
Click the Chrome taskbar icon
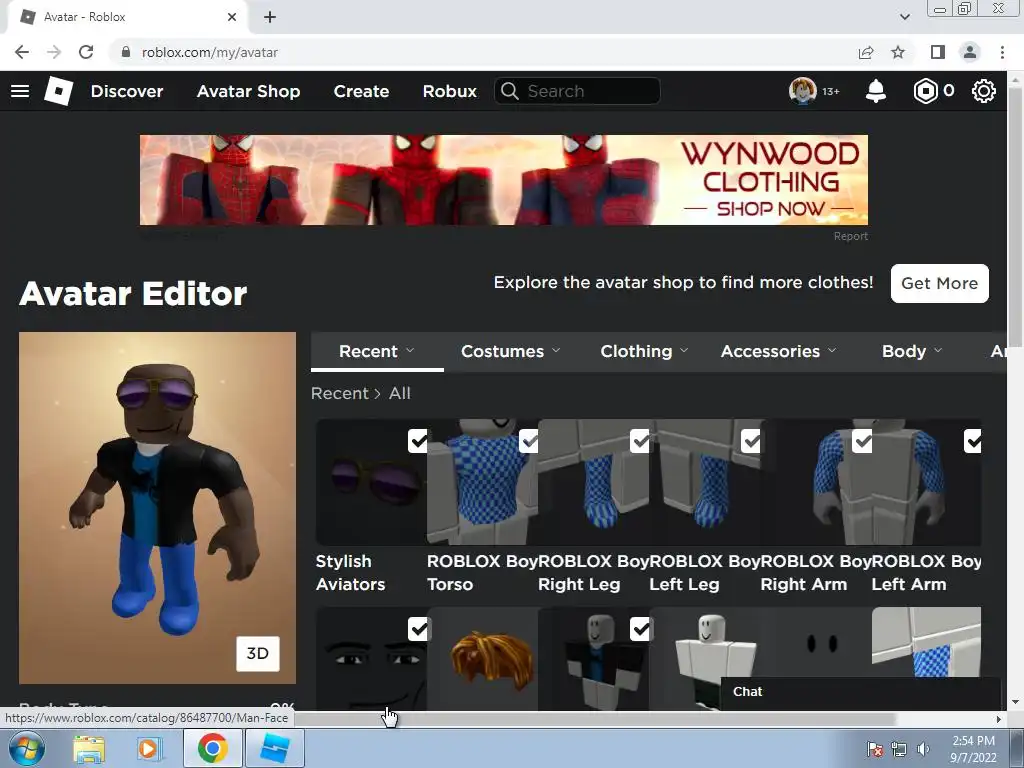(213, 748)
